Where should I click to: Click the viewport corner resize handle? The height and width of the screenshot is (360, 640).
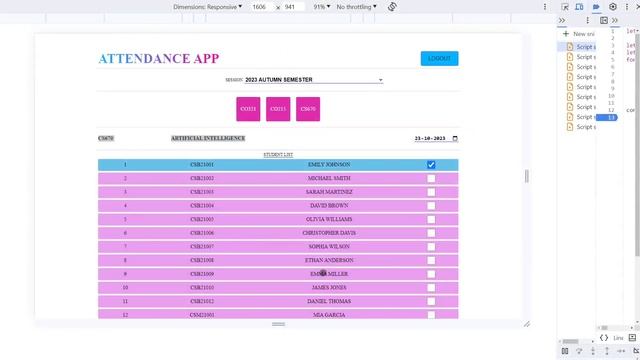point(527,324)
